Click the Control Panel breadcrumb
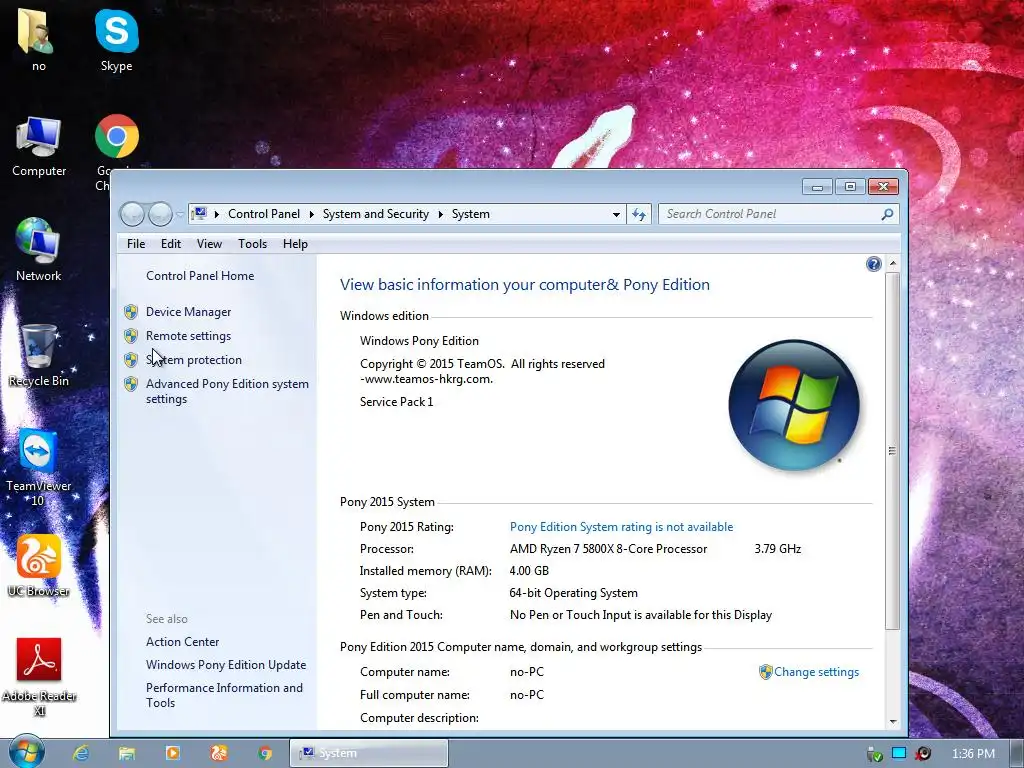 click(264, 214)
